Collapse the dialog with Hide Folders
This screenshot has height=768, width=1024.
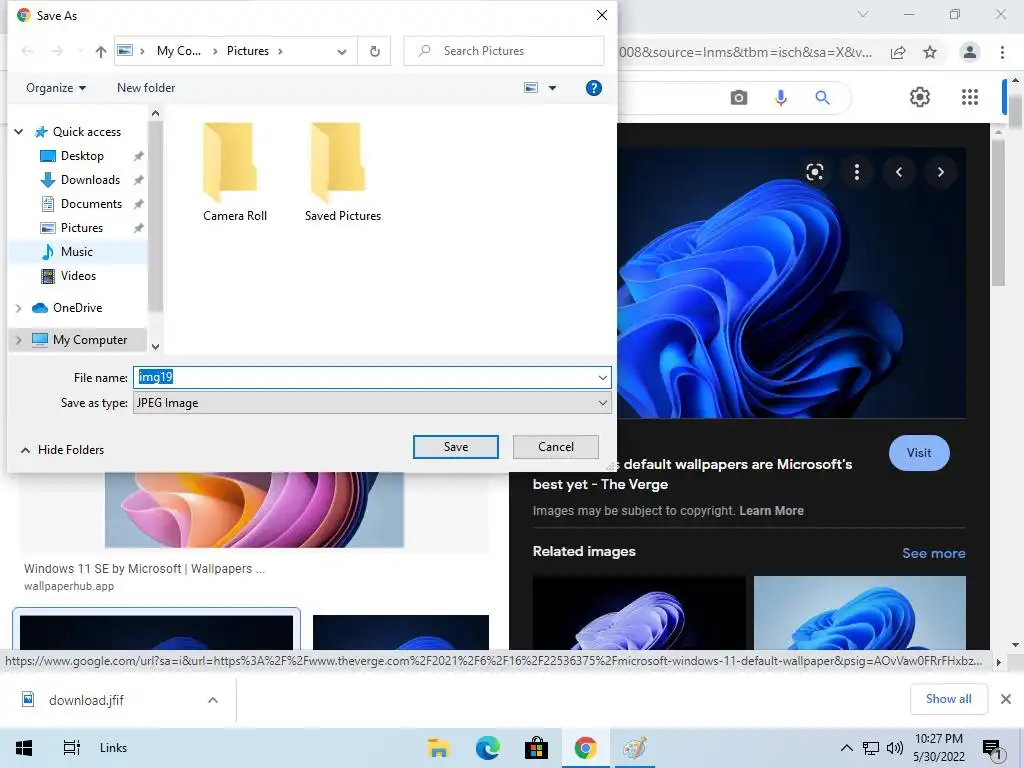(x=62, y=450)
